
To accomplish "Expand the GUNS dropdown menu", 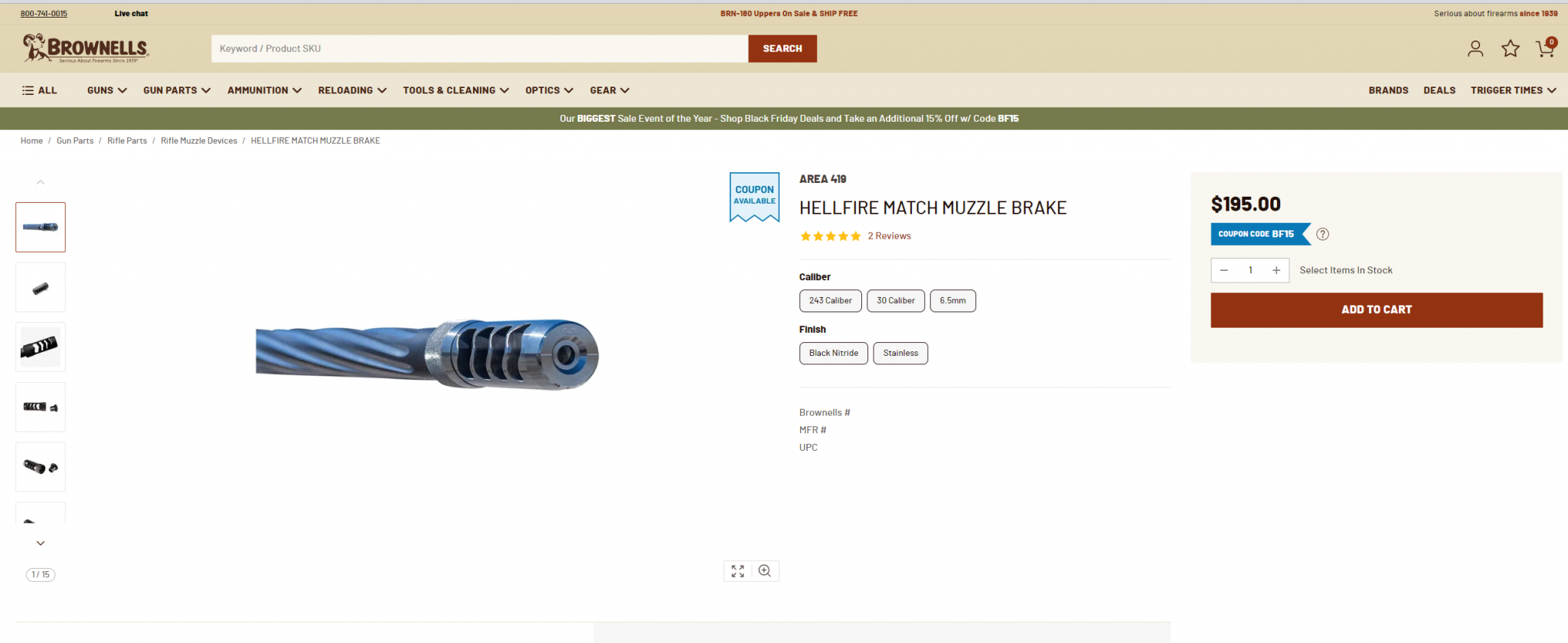I will [x=107, y=90].
